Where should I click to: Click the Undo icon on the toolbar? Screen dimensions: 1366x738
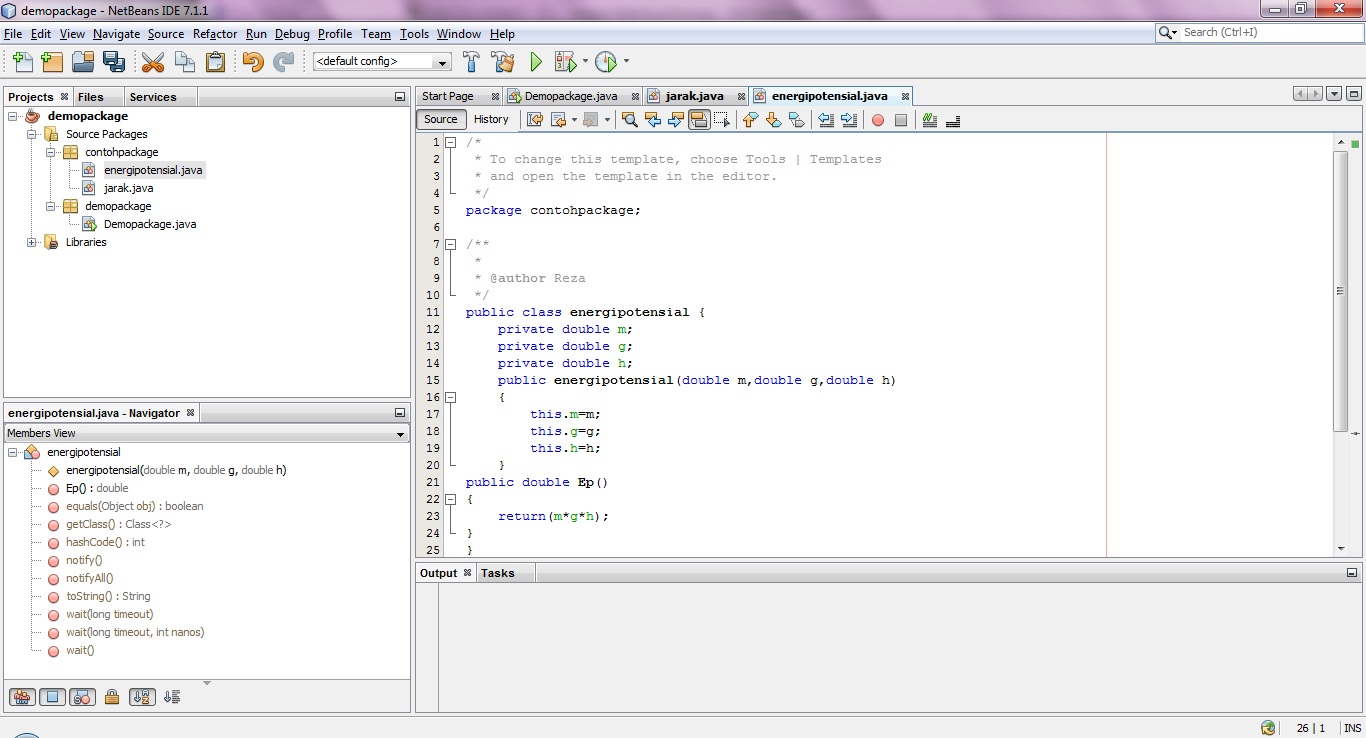click(253, 61)
